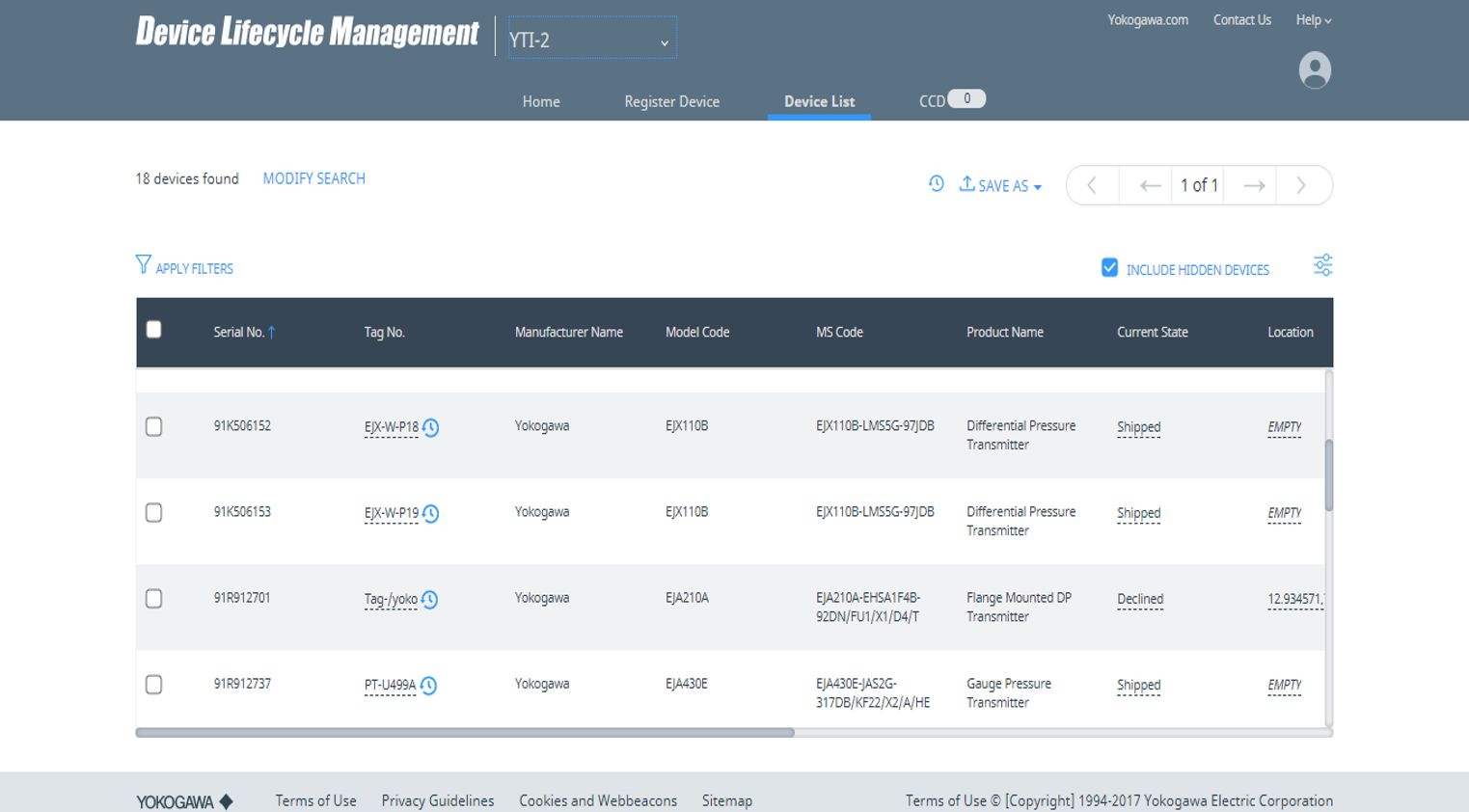Click the Model Code column header

click(696, 333)
